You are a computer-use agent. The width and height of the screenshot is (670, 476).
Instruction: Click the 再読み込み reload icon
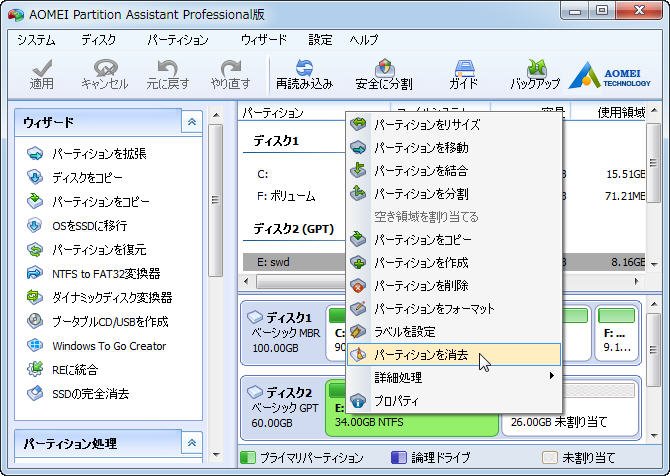coord(304,68)
